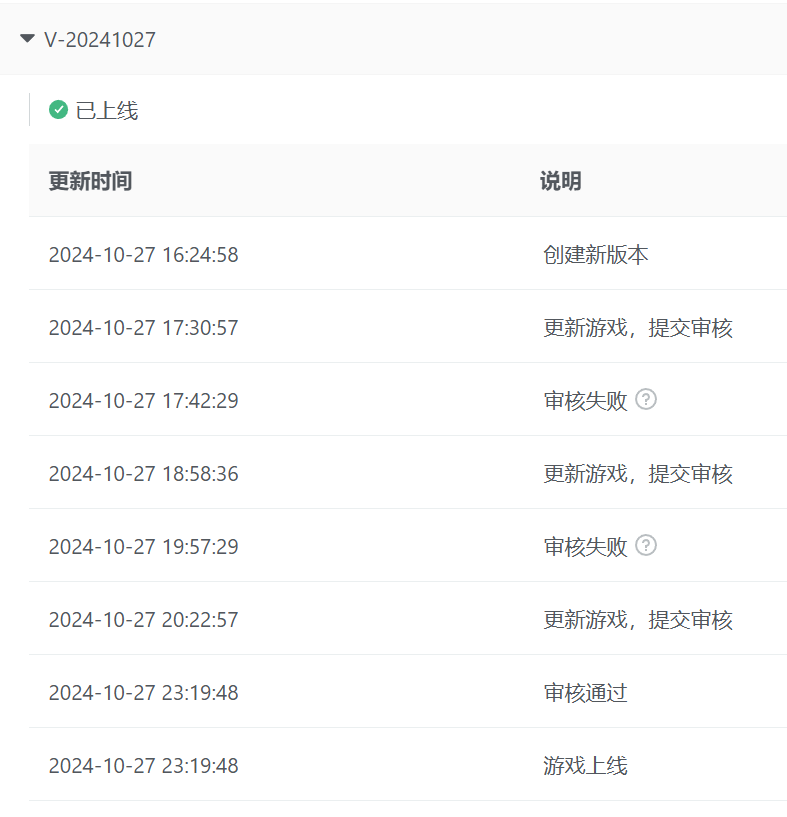Select the 游戏上线 entry
Viewport: 787px width, 817px height.
(x=585, y=766)
